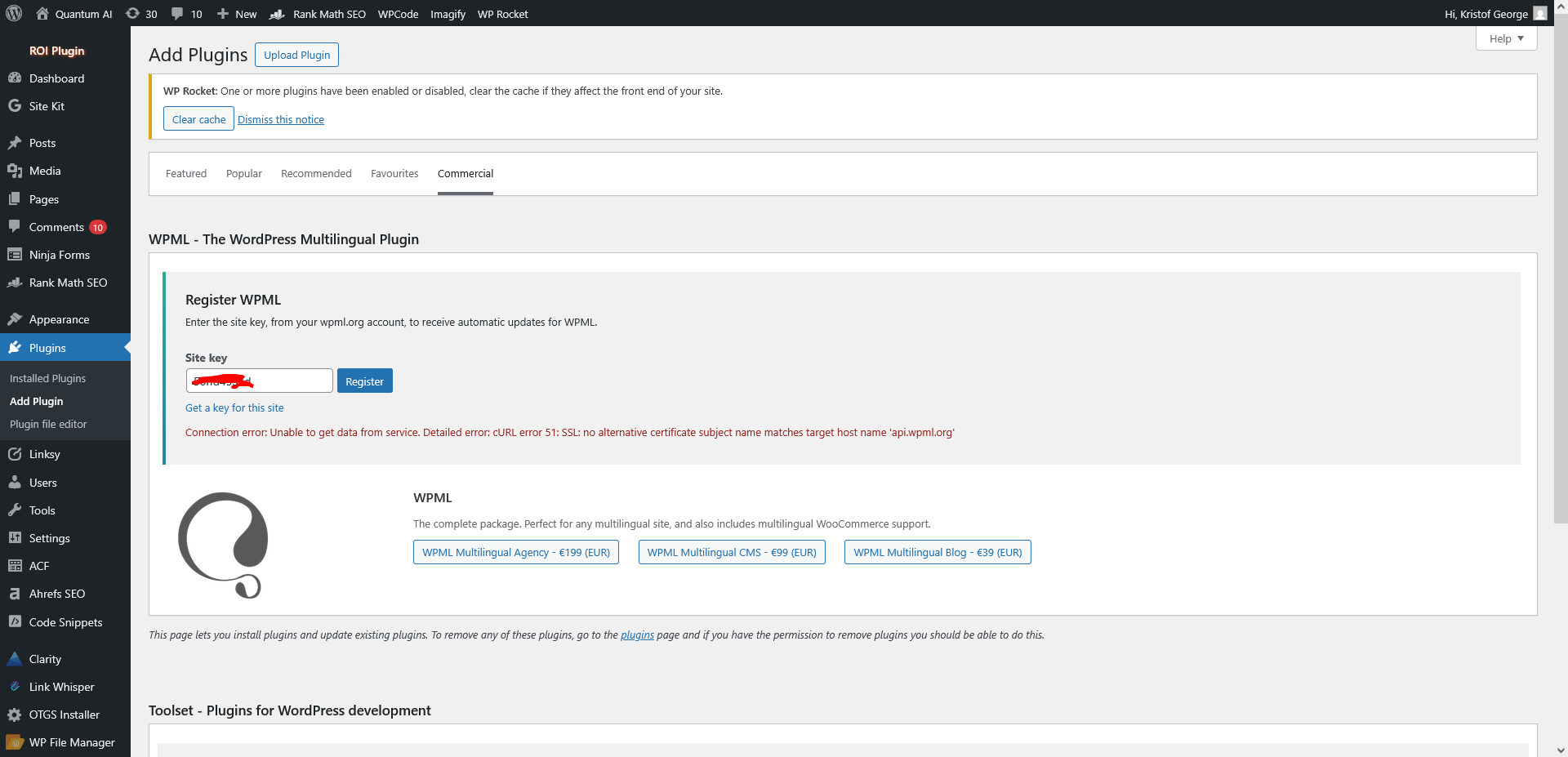Click the user avatar next to Kristof George
The image size is (1568, 757).
tap(1540, 14)
